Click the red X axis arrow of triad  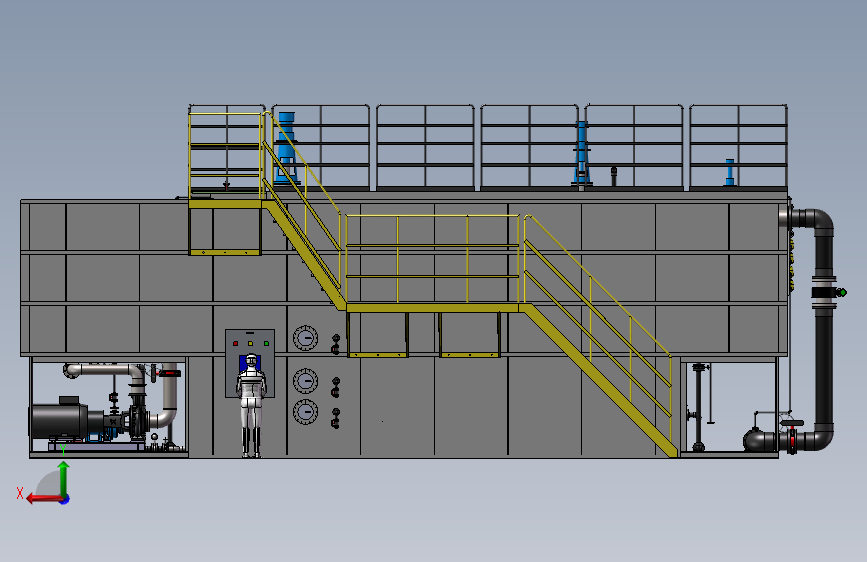[44, 499]
